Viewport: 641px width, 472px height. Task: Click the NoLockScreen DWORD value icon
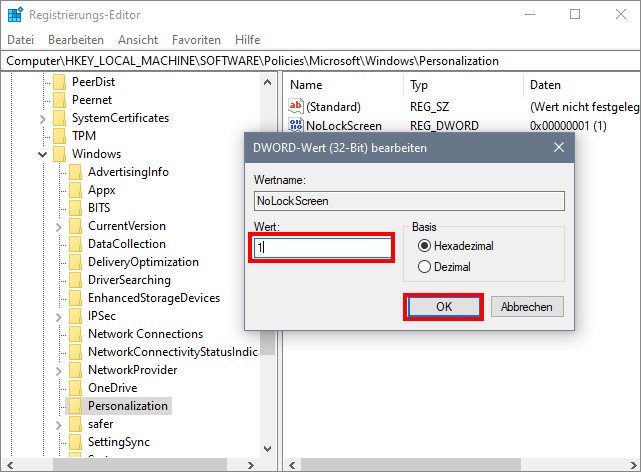(x=296, y=125)
